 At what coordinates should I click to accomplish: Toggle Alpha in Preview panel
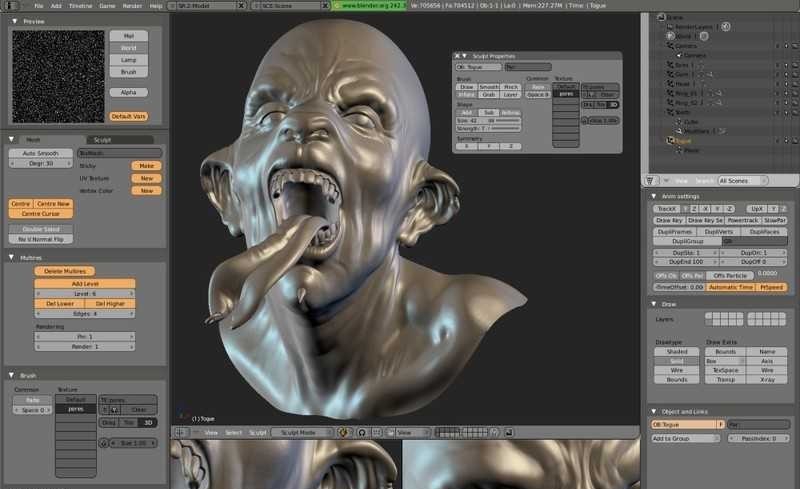(x=129, y=92)
